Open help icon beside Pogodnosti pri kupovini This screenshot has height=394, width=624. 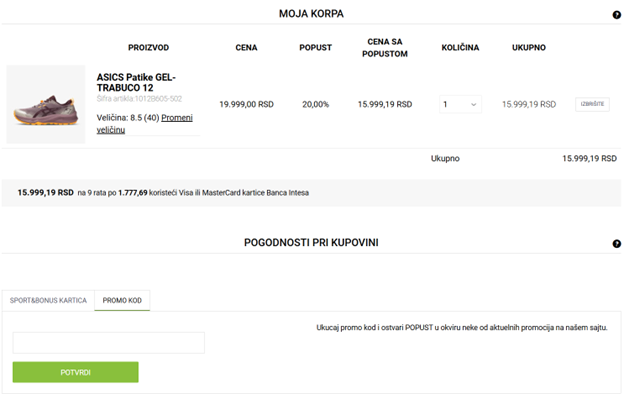point(616,244)
